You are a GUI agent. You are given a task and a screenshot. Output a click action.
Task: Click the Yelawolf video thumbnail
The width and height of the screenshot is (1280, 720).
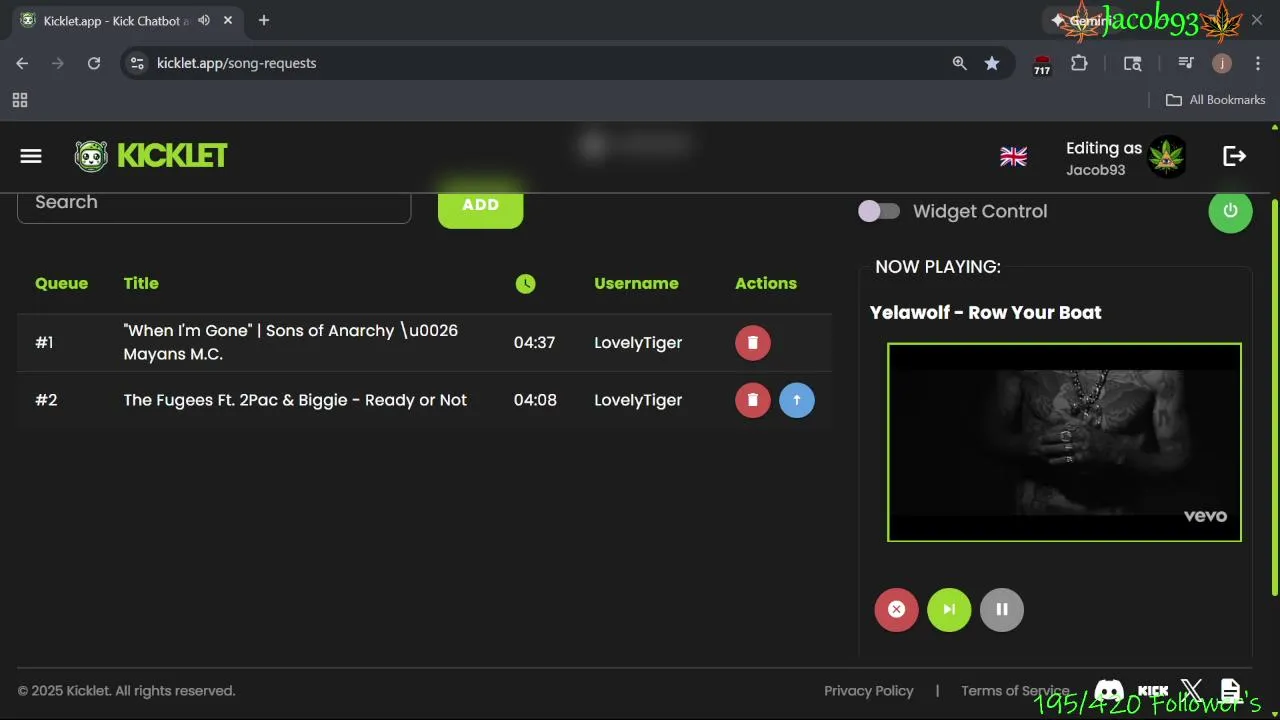click(1064, 442)
